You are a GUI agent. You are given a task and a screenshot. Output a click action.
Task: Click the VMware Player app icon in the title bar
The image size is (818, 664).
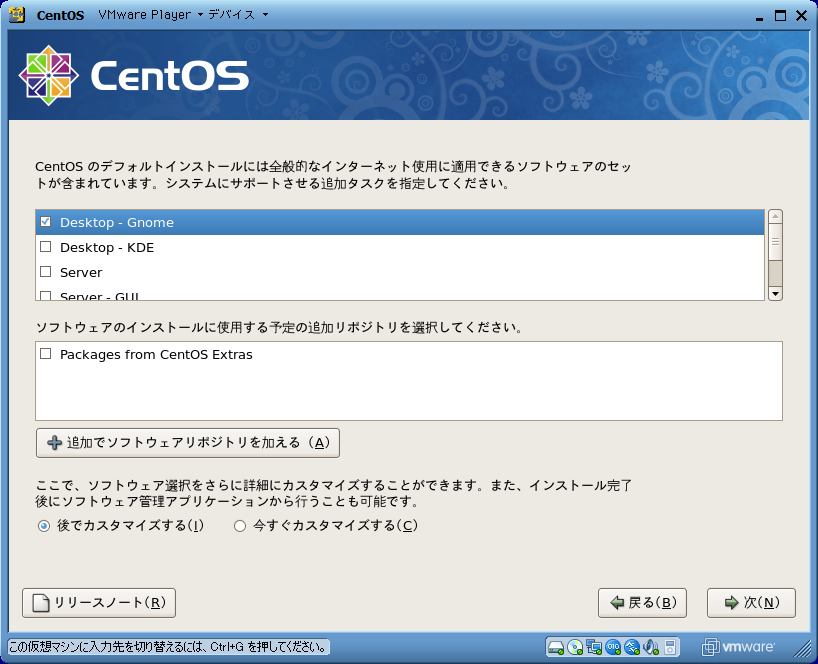point(17,15)
